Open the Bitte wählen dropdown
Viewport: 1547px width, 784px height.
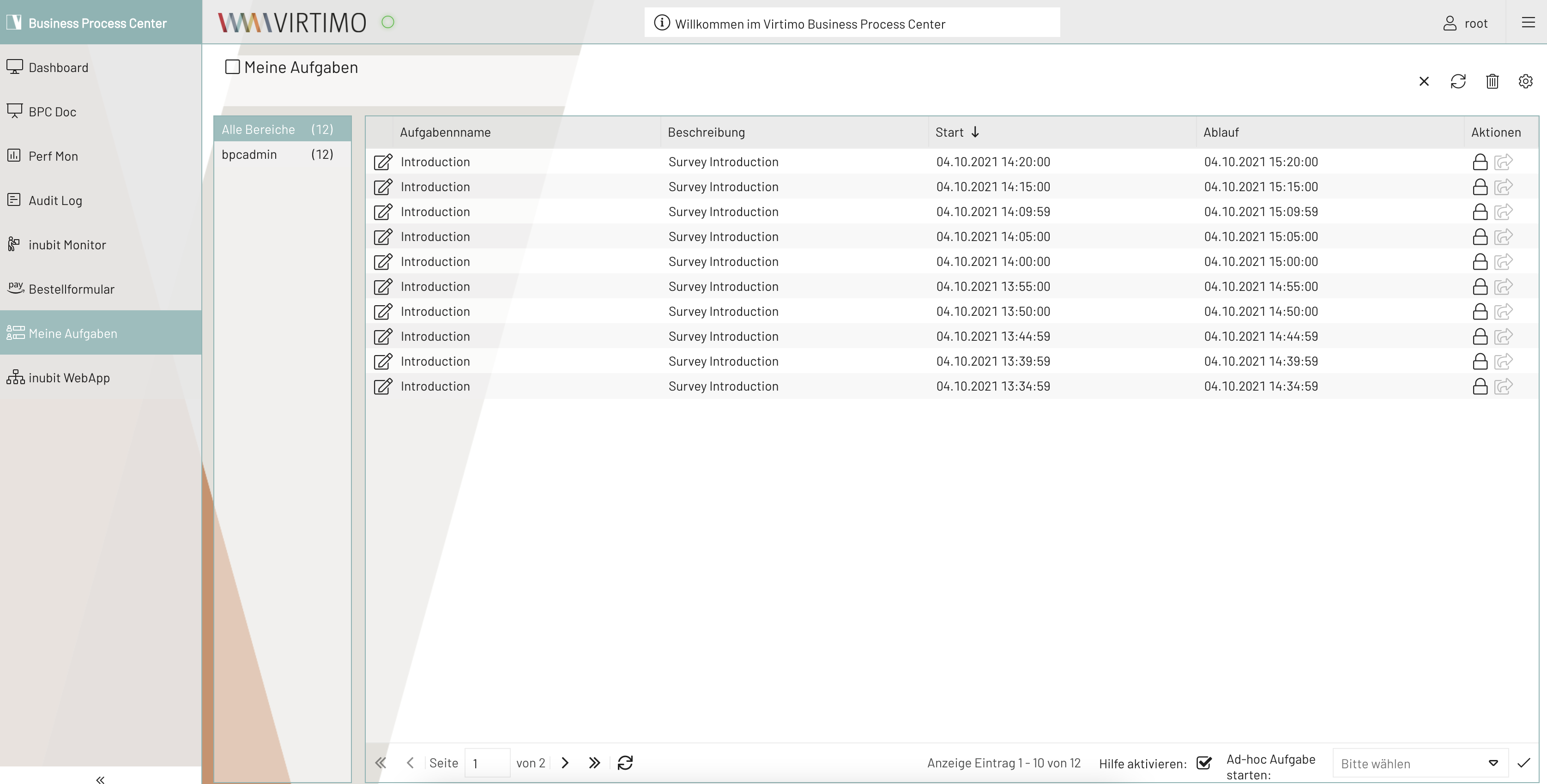[x=1420, y=764]
